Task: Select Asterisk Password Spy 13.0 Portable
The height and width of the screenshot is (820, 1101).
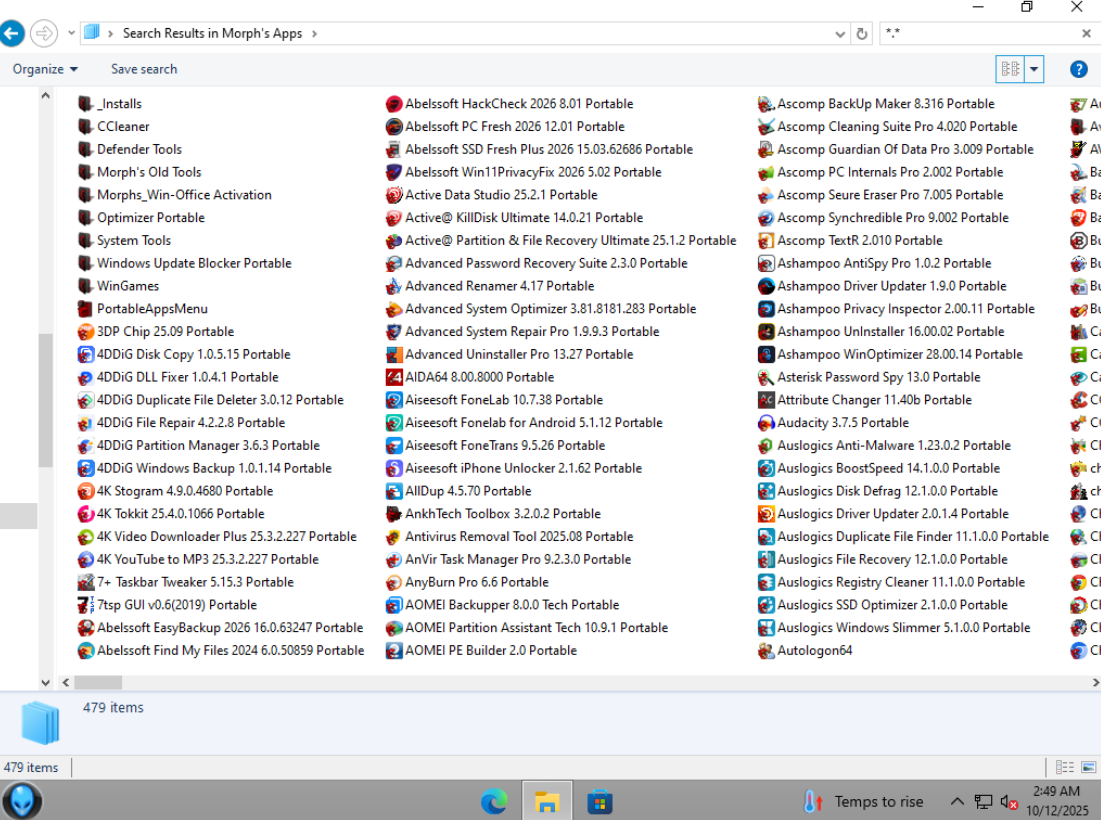Action: (x=869, y=377)
